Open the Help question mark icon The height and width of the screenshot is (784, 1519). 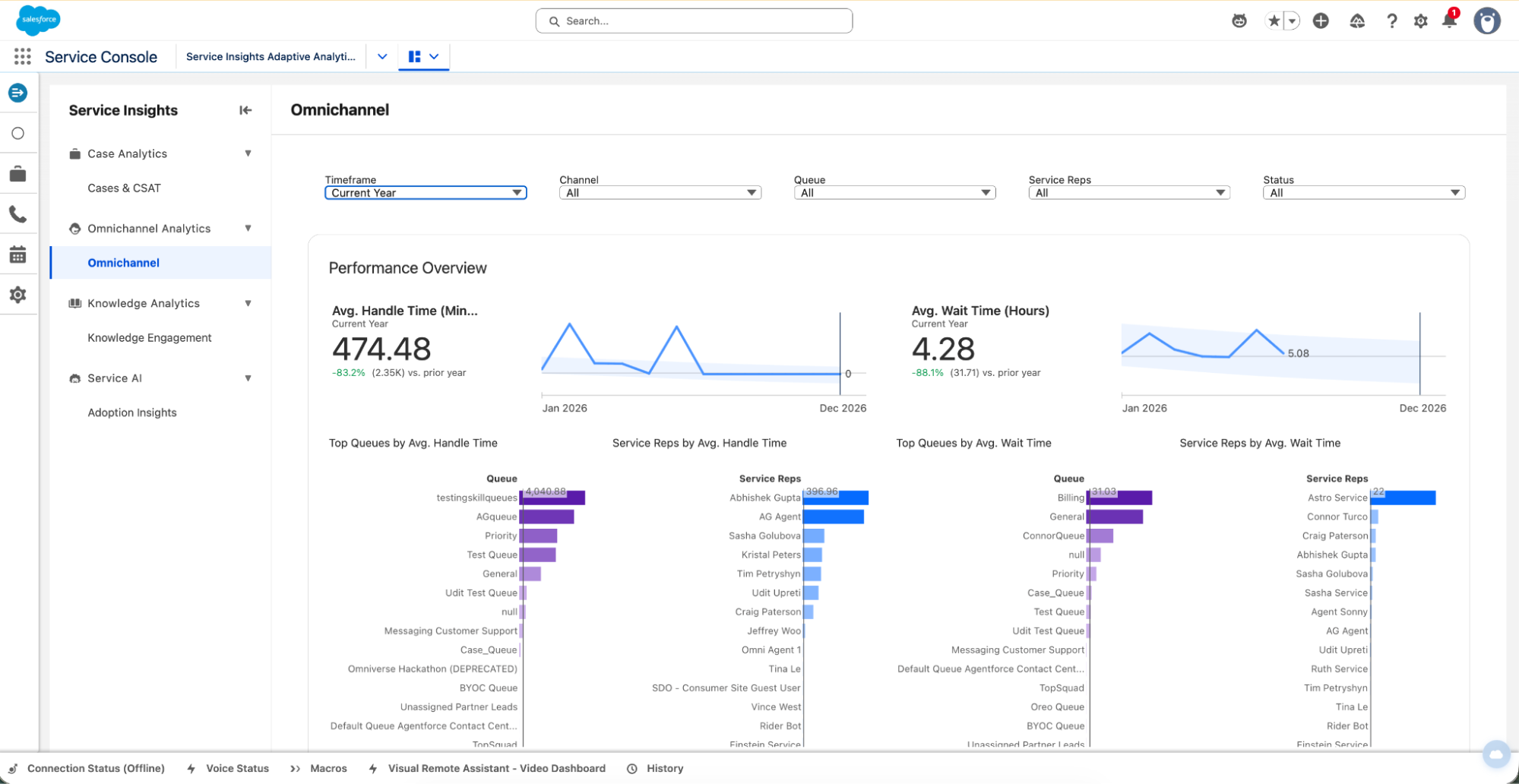[1391, 21]
